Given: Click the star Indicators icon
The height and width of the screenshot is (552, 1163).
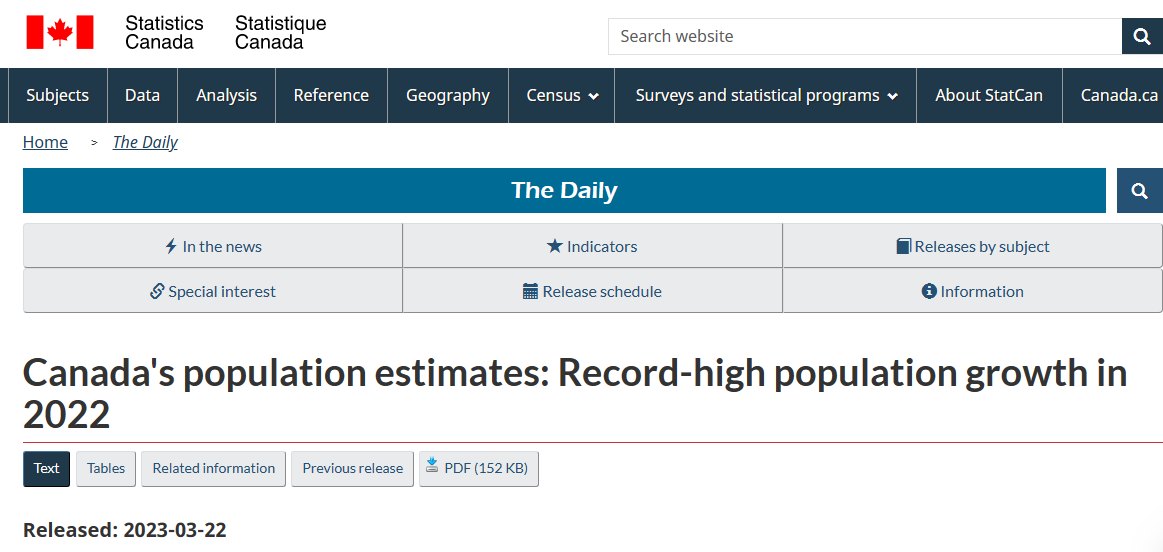Looking at the screenshot, I should [x=555, y=246].
